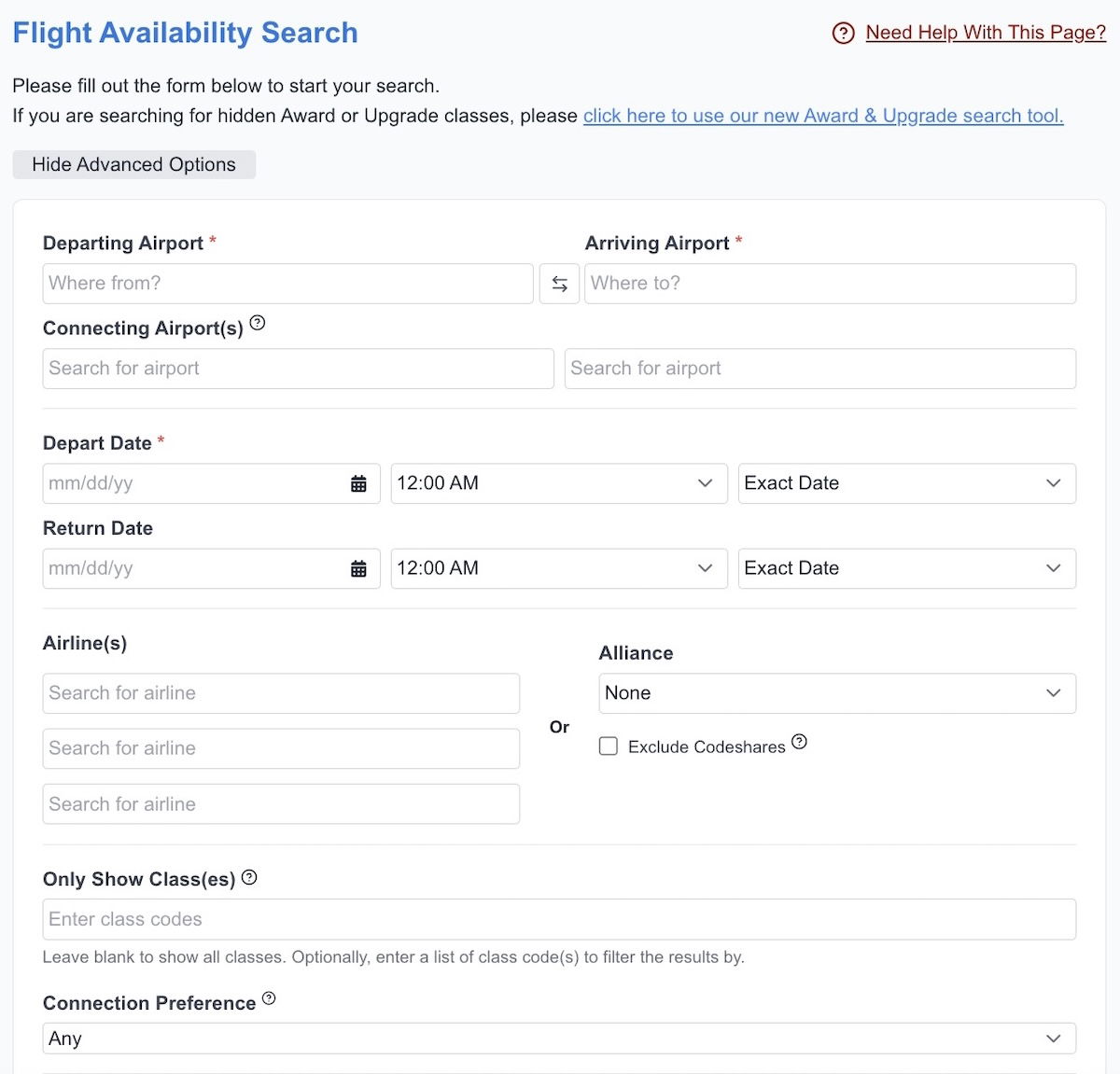The image size is (1120, 1074).
Task: Expand the Connection Preference Any dropdown
Action: pos(558,1039)
